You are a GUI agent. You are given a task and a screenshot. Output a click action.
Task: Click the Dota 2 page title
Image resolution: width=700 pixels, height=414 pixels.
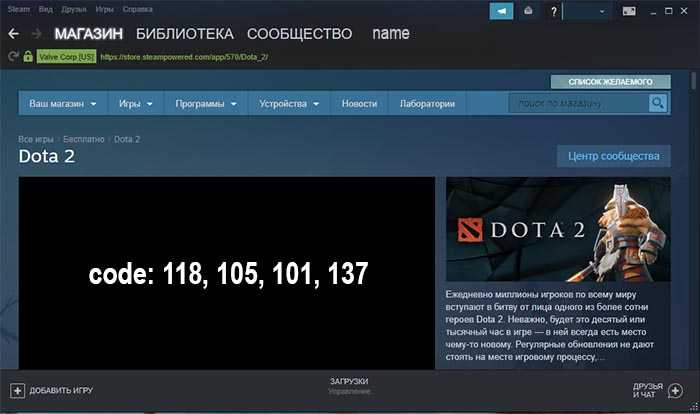pos(46,156)
